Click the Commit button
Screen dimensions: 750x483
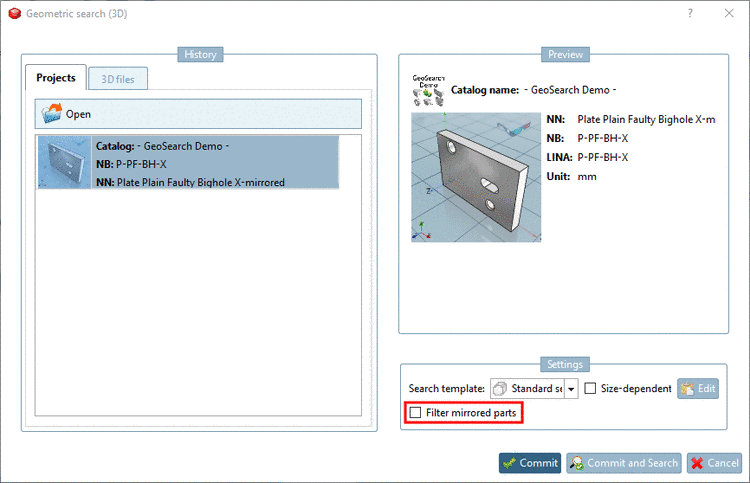(x=530, y=463)
